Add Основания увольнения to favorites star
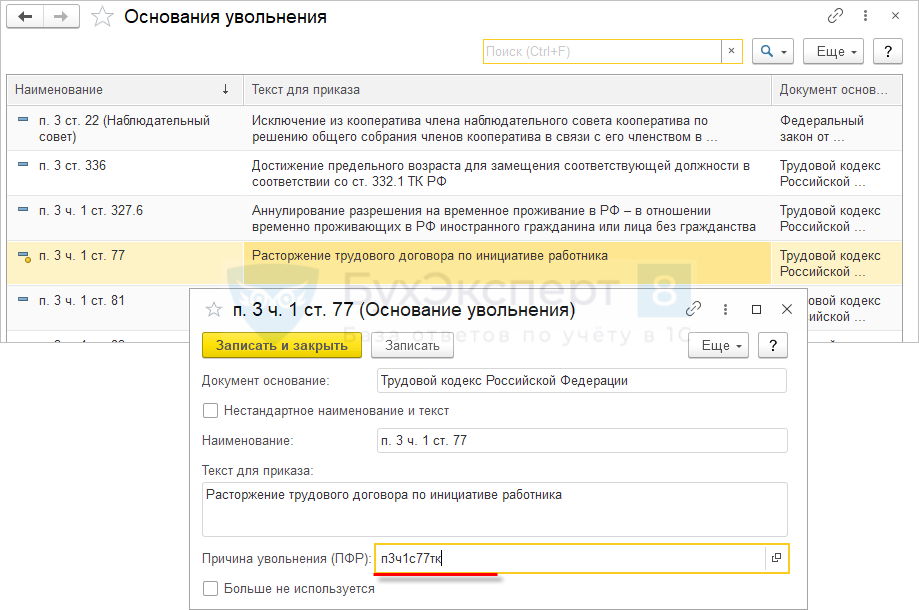The width and height of the screenshot is (919, 610). click(101, 17)
